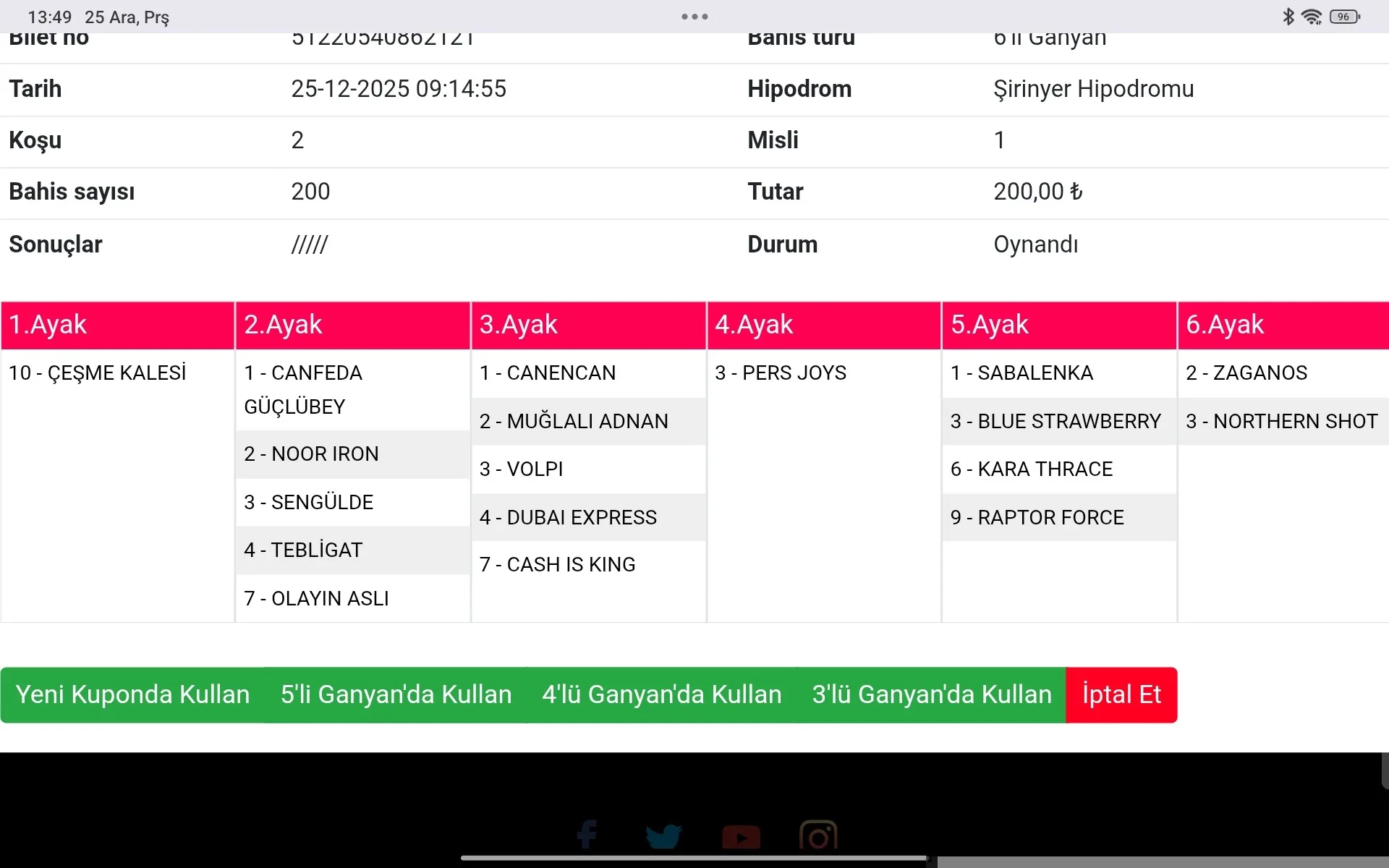The height and width of the screenshot is (868, 1389).
Task: Cancel the ticket with İptal Et
Action: coord(1121,694)
